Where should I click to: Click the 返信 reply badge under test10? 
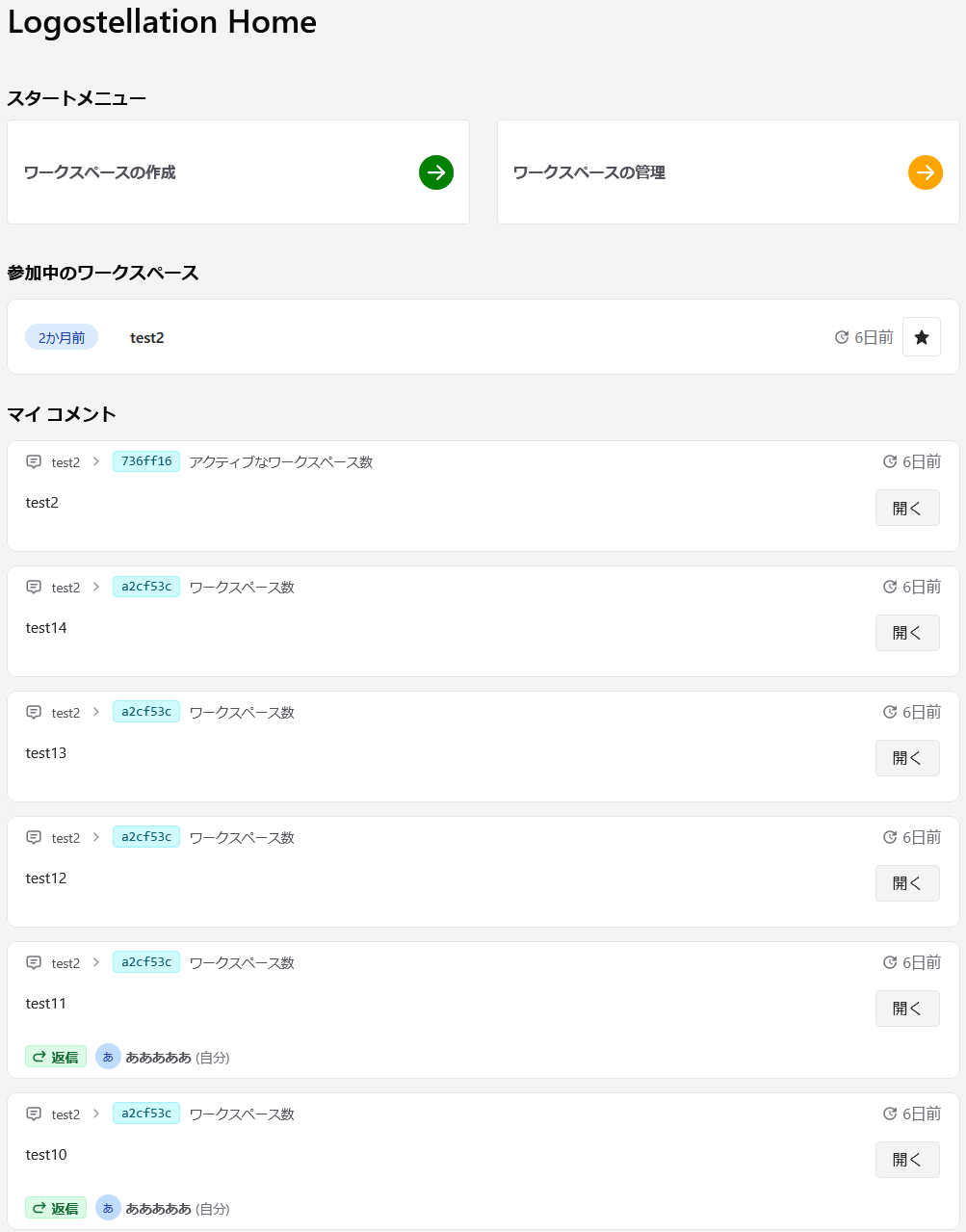point(56,1208)
